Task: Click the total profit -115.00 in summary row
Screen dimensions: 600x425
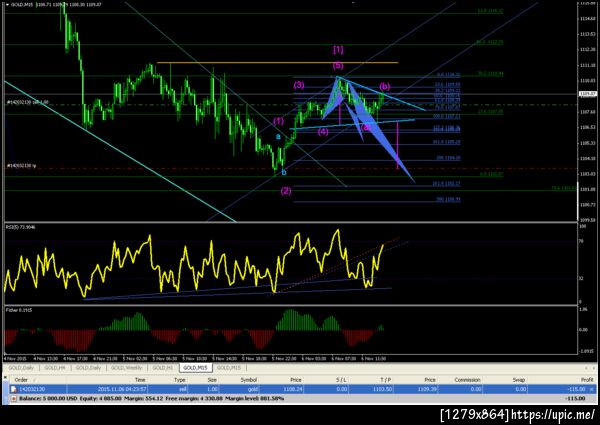Action: point(575,398)
